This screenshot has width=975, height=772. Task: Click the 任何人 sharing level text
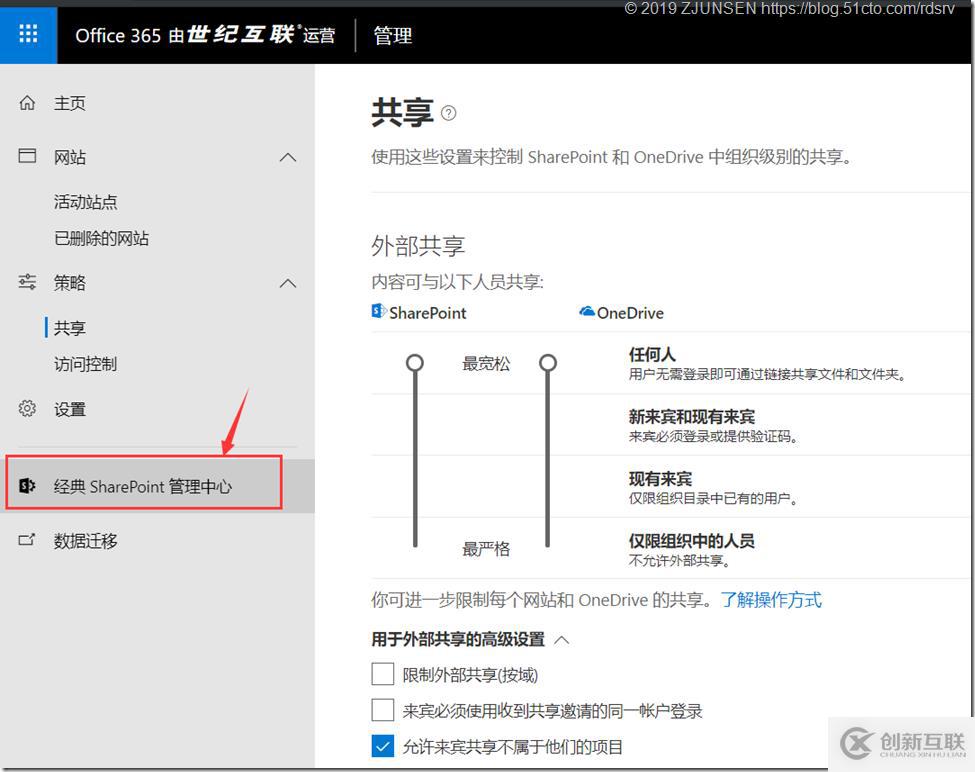tap(652, 354)
